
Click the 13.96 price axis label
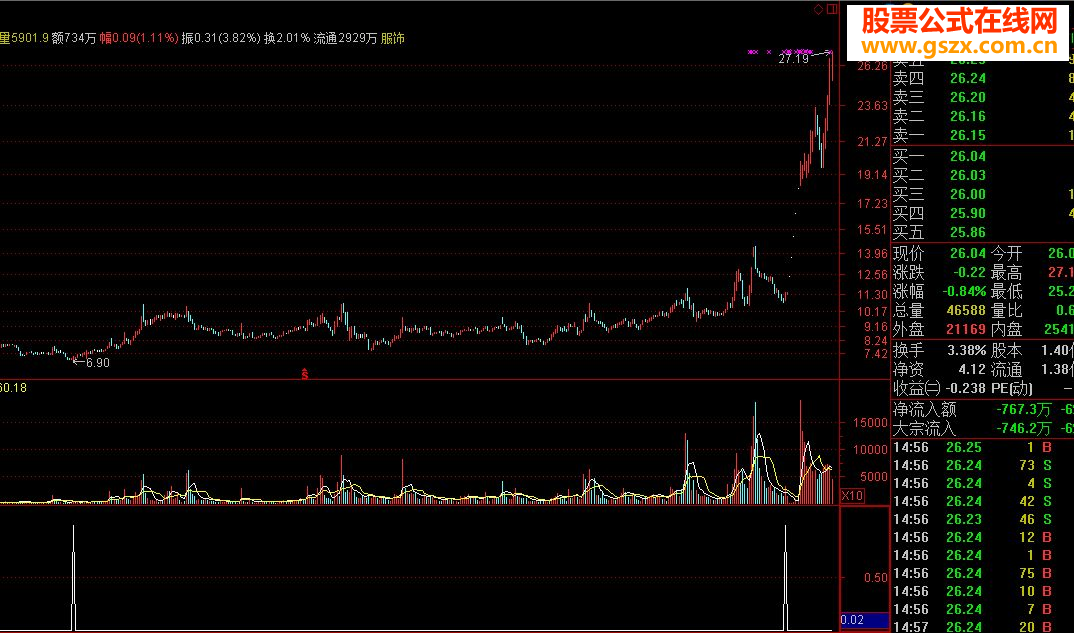point(872,254)
